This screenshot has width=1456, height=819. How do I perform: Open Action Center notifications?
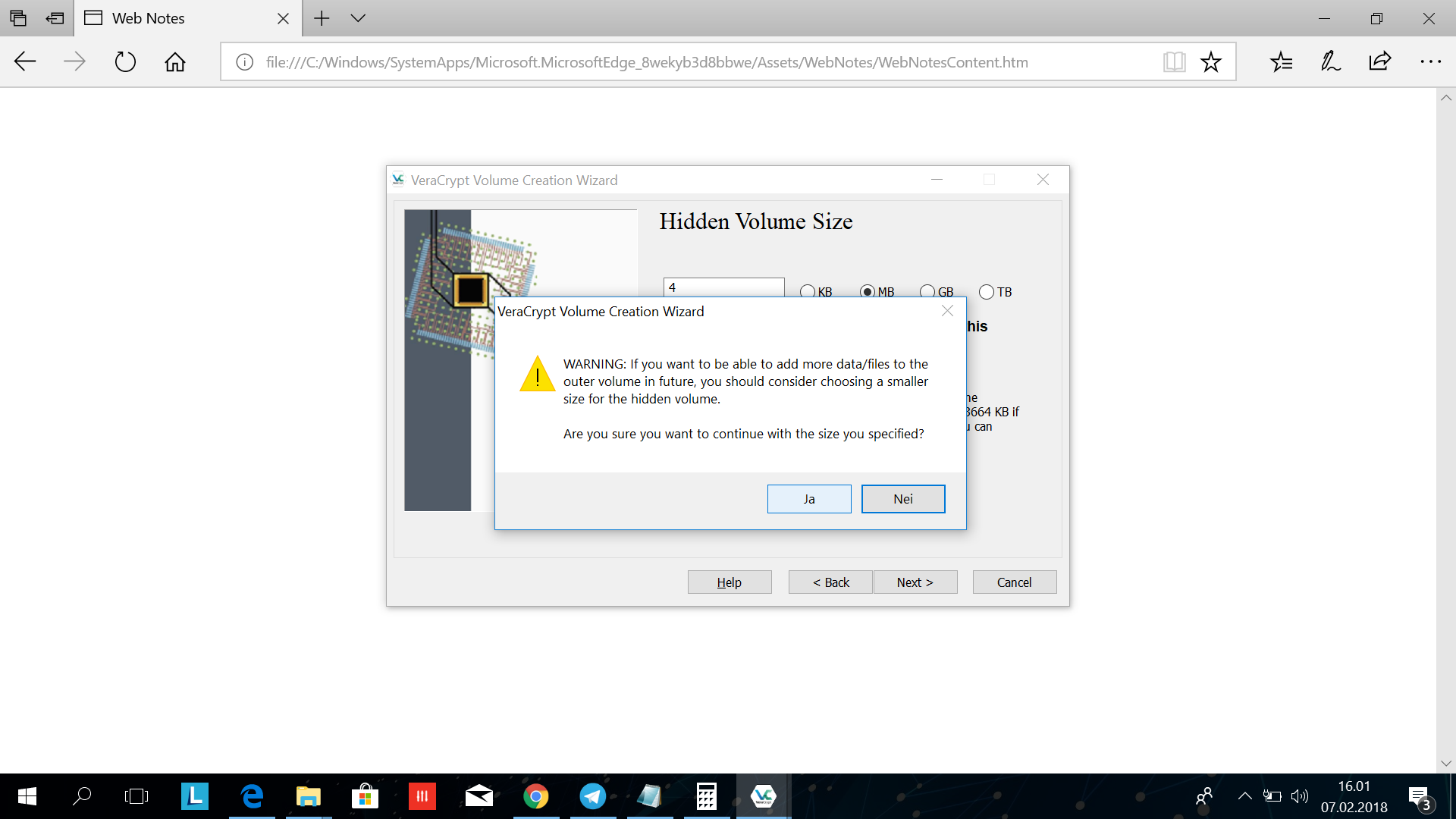tap(1420, 796)
